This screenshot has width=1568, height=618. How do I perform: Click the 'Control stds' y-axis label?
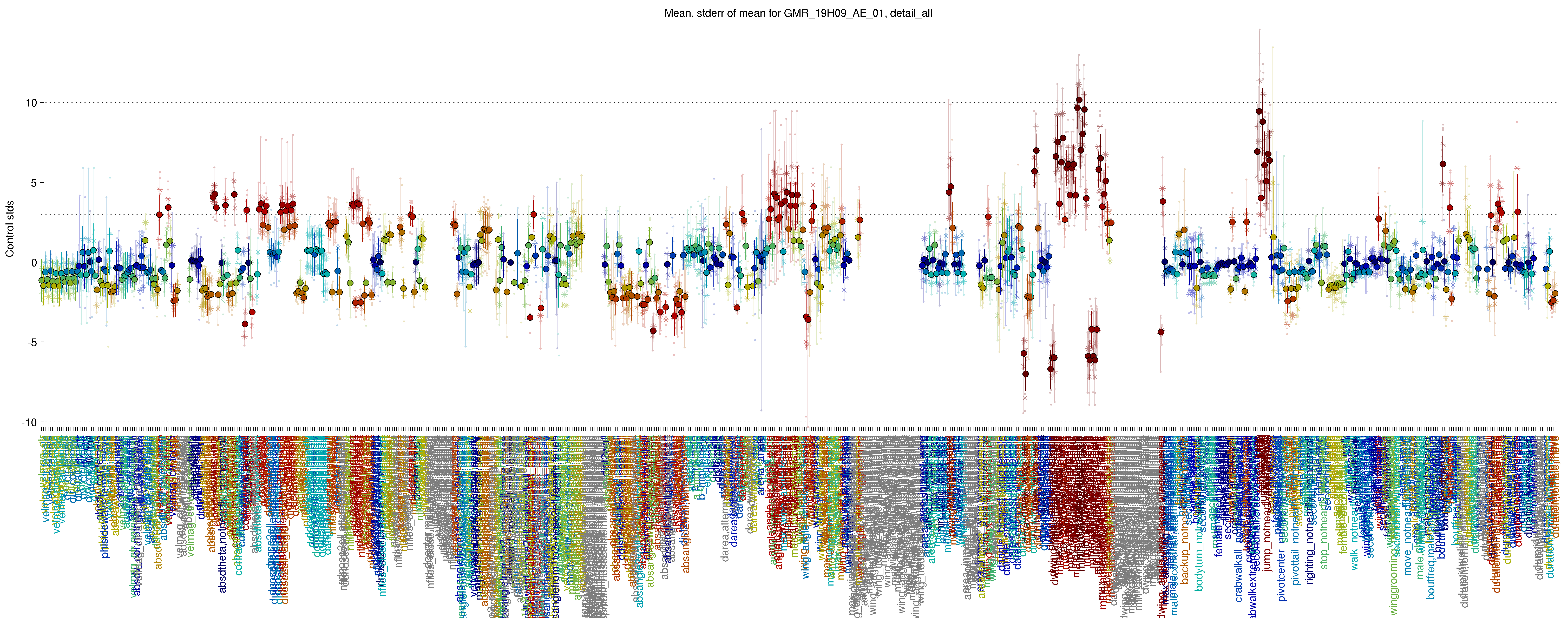click(10, 229)
